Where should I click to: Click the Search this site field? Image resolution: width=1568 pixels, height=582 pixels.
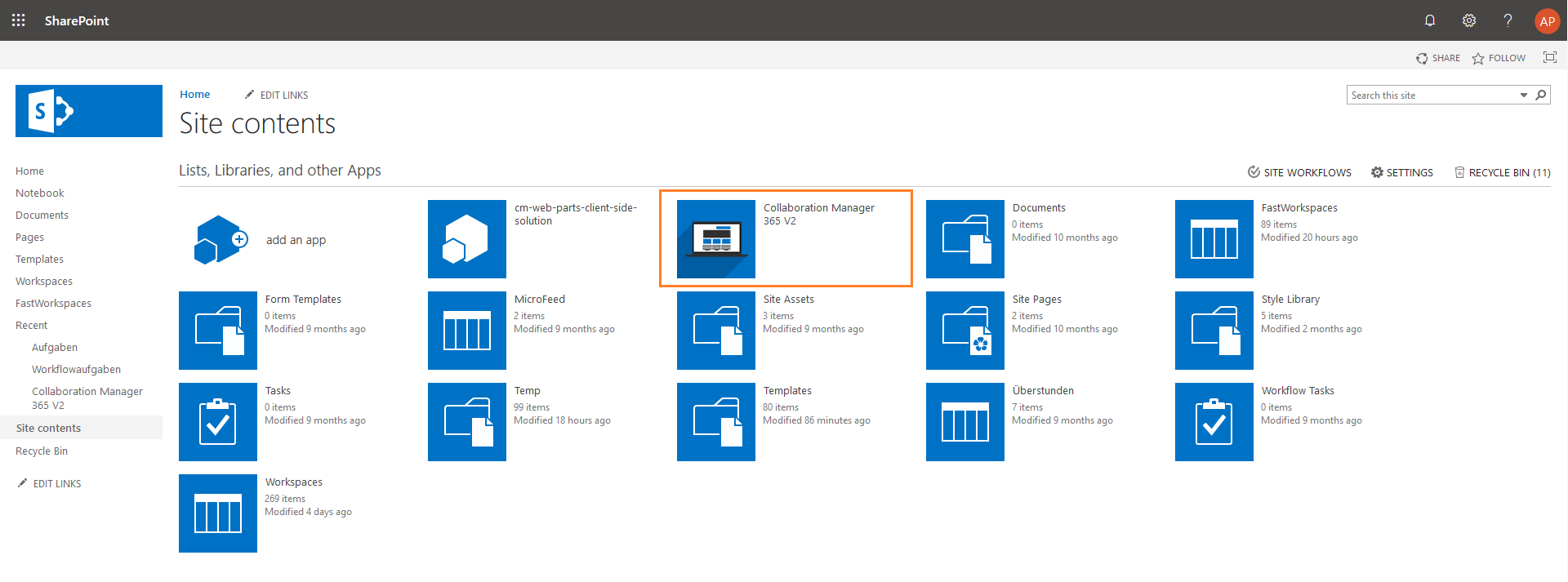pyautogui.click(x=1432, y=96)
